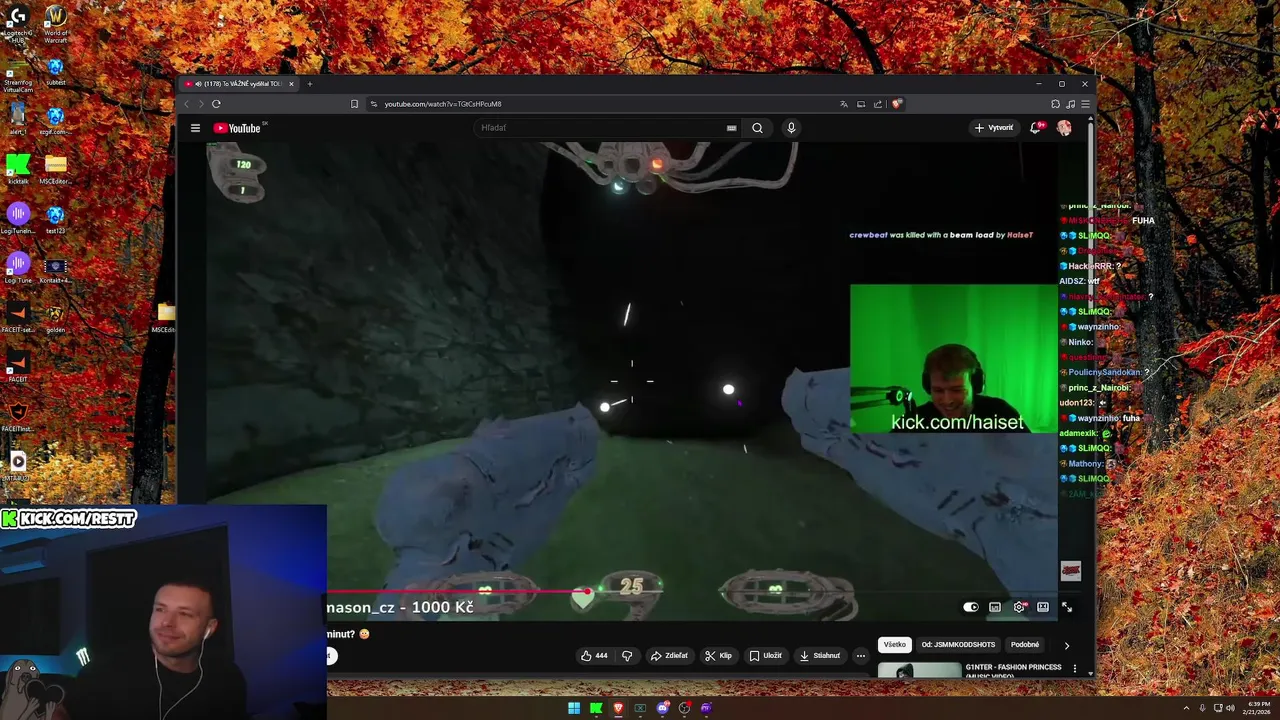
Task: Select the Streamfog VirtualCam desktop icon
Action: 17,78
